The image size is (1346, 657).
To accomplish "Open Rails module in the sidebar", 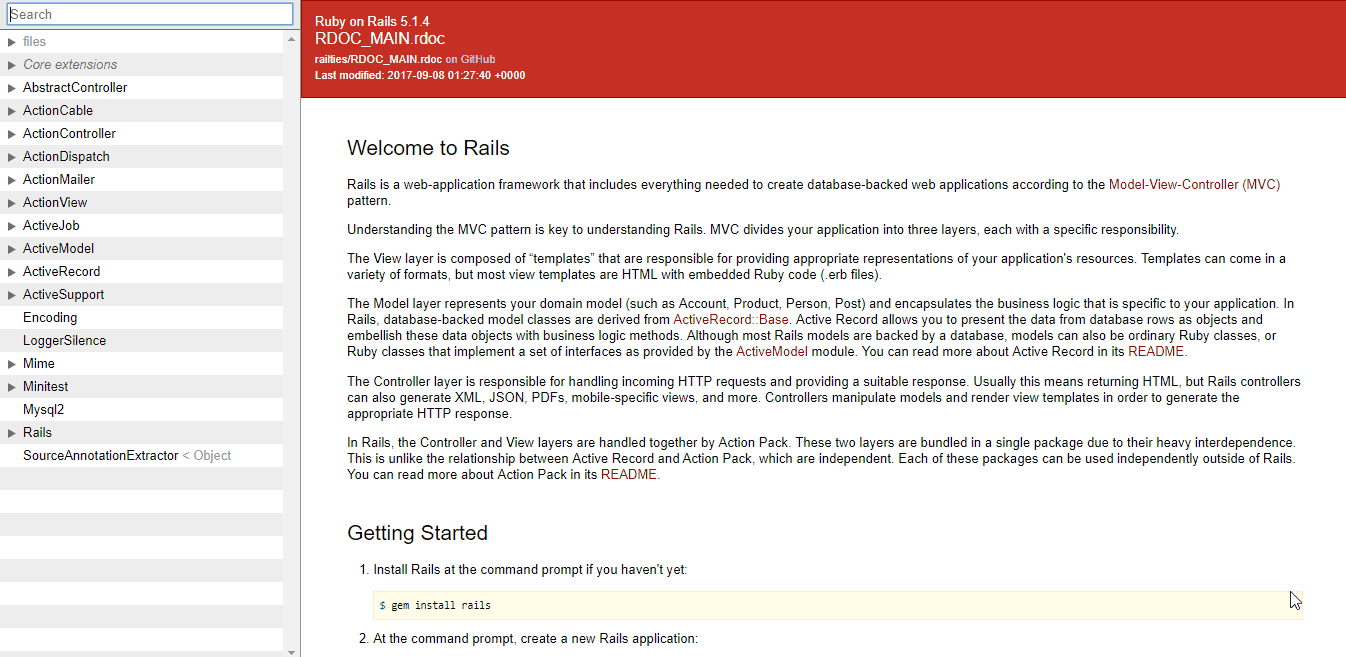I will [x=37, y=433].
